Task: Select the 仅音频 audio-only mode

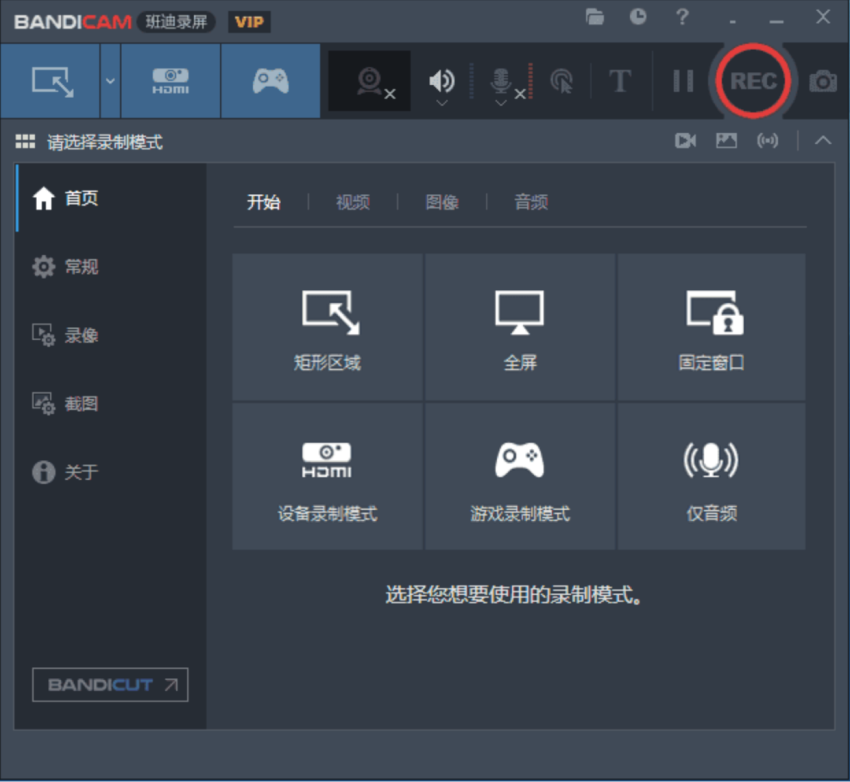Action: (712, 476)
